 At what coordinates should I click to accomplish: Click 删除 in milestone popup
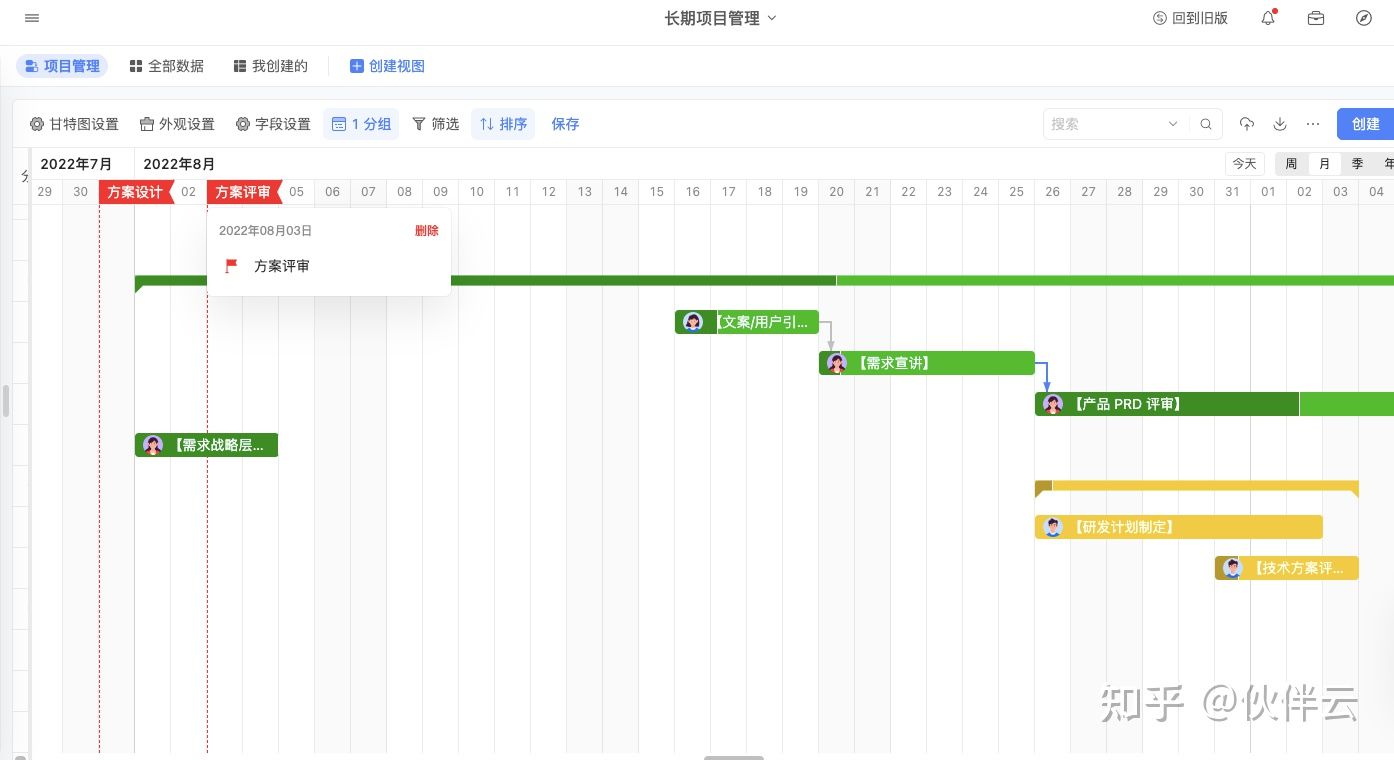(427, 231)
